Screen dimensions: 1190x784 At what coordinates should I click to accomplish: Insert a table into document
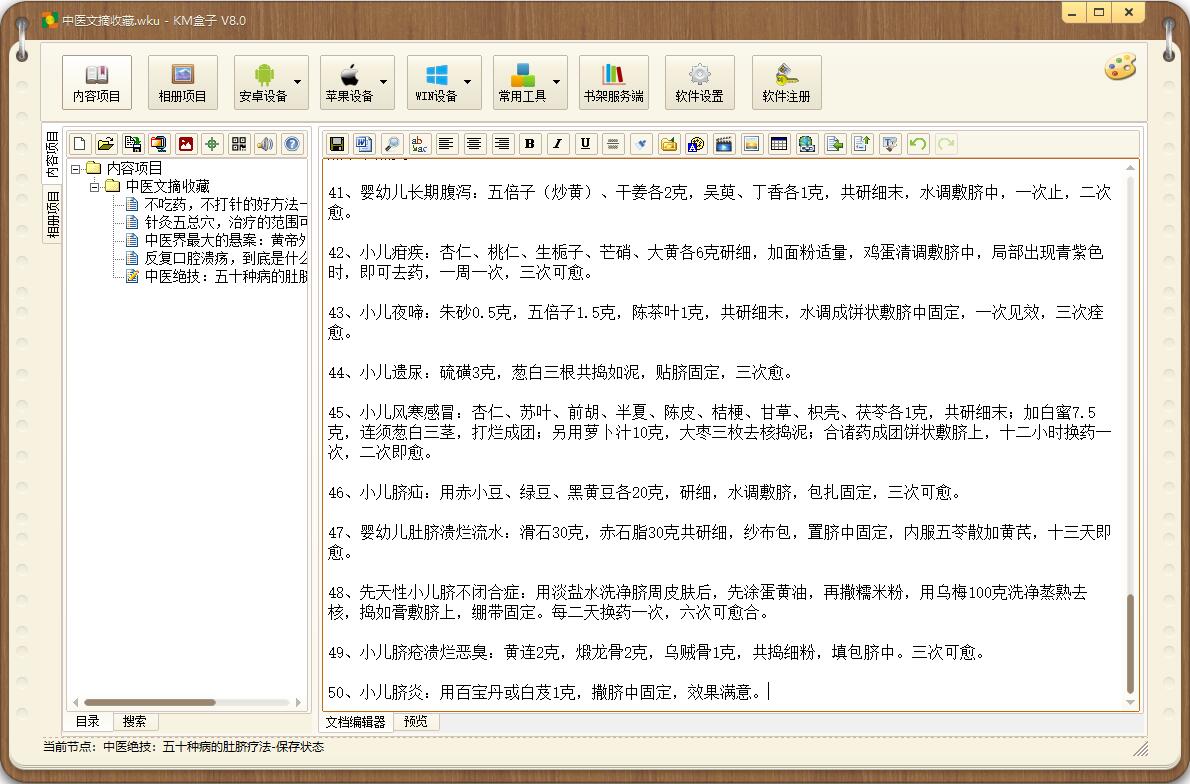pyautogui.click(x=779, y=143)
